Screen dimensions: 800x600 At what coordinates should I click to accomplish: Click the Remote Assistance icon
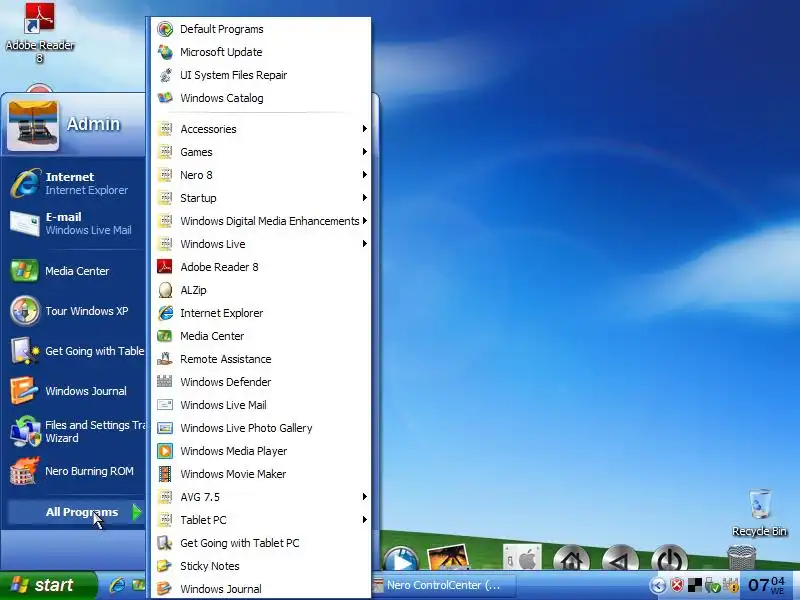(165, 359)
